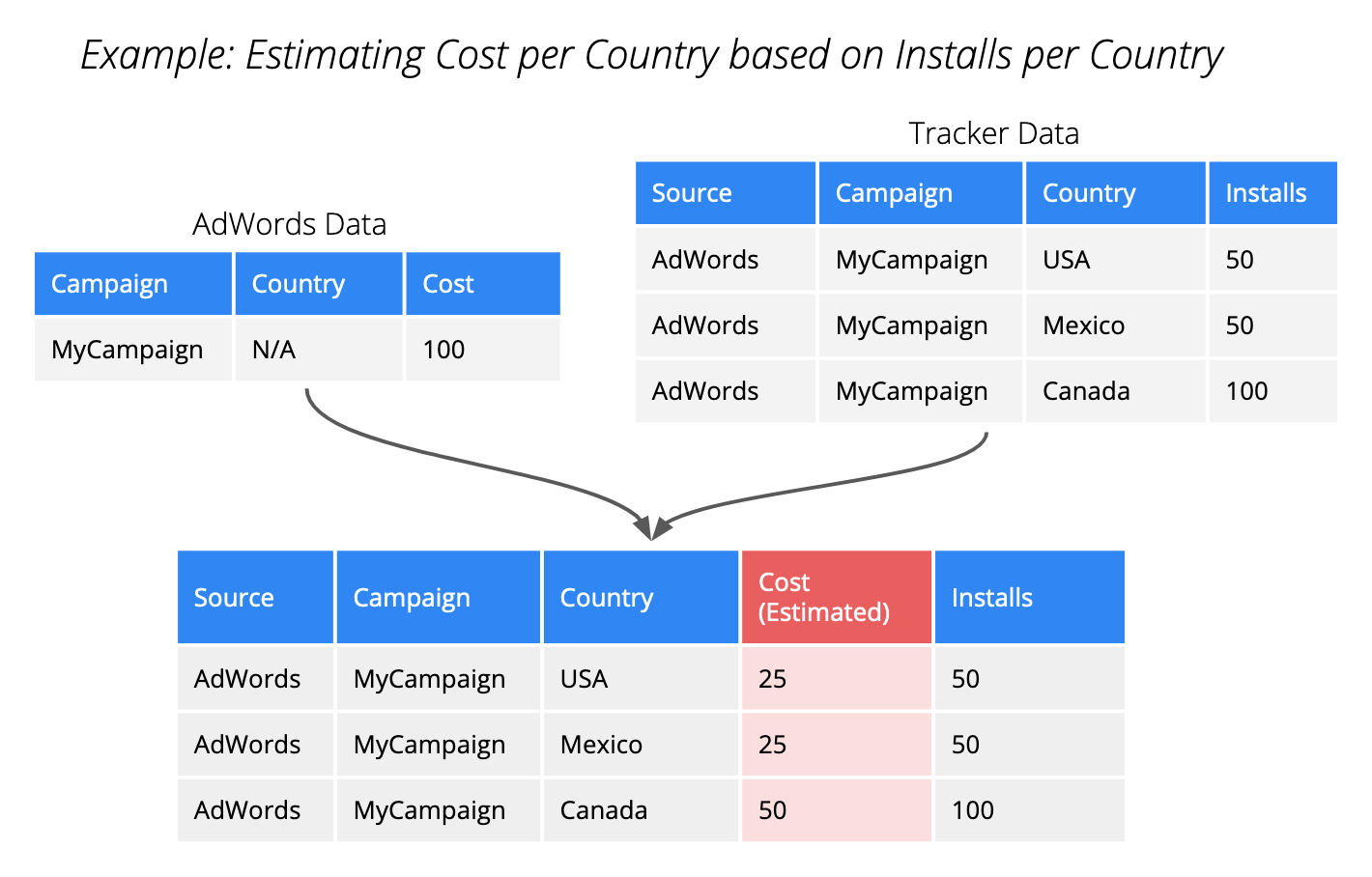Click the Installs header in Tracker Data table
Viewport: 1372px width, 877px height.
pyautogui.click(x=1272, y=193)
